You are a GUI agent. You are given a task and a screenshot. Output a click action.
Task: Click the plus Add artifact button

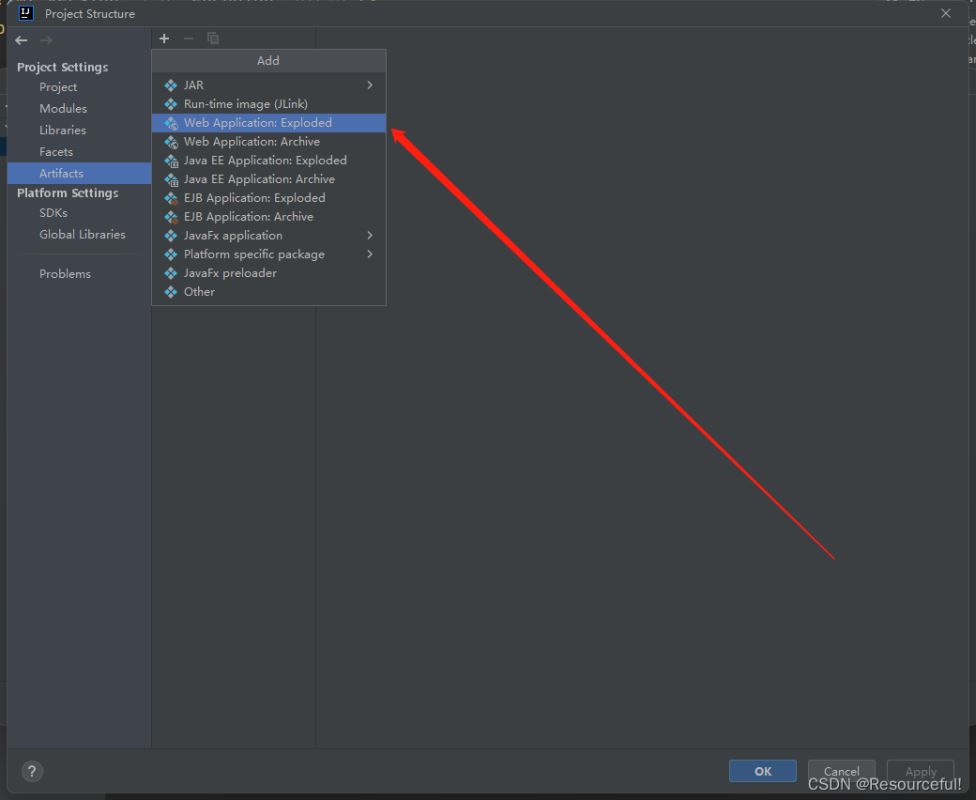pyautogui.click(x=164, y=39)
